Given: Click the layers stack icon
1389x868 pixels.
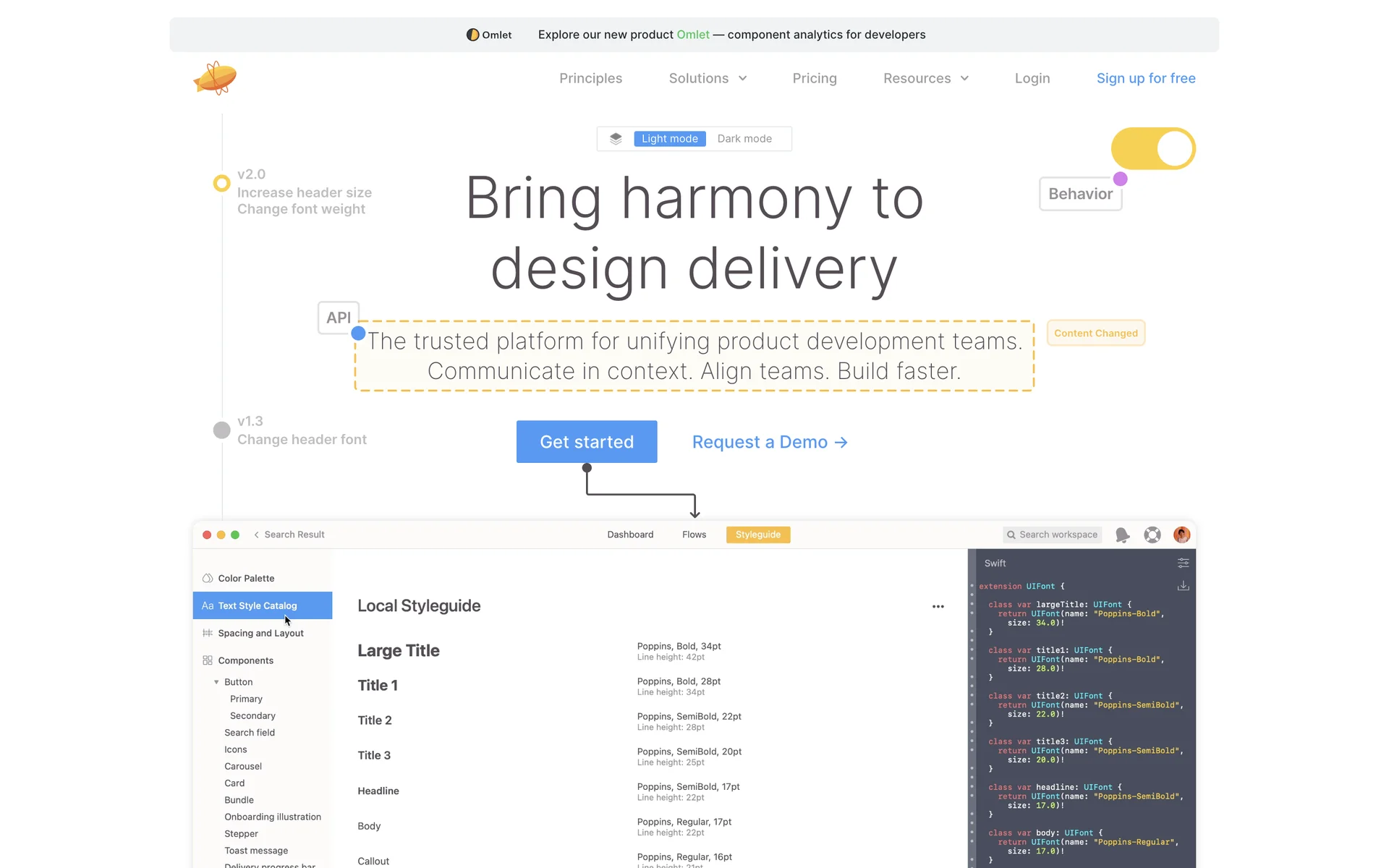Looking at the screenshot, I should tap(616, 139).
